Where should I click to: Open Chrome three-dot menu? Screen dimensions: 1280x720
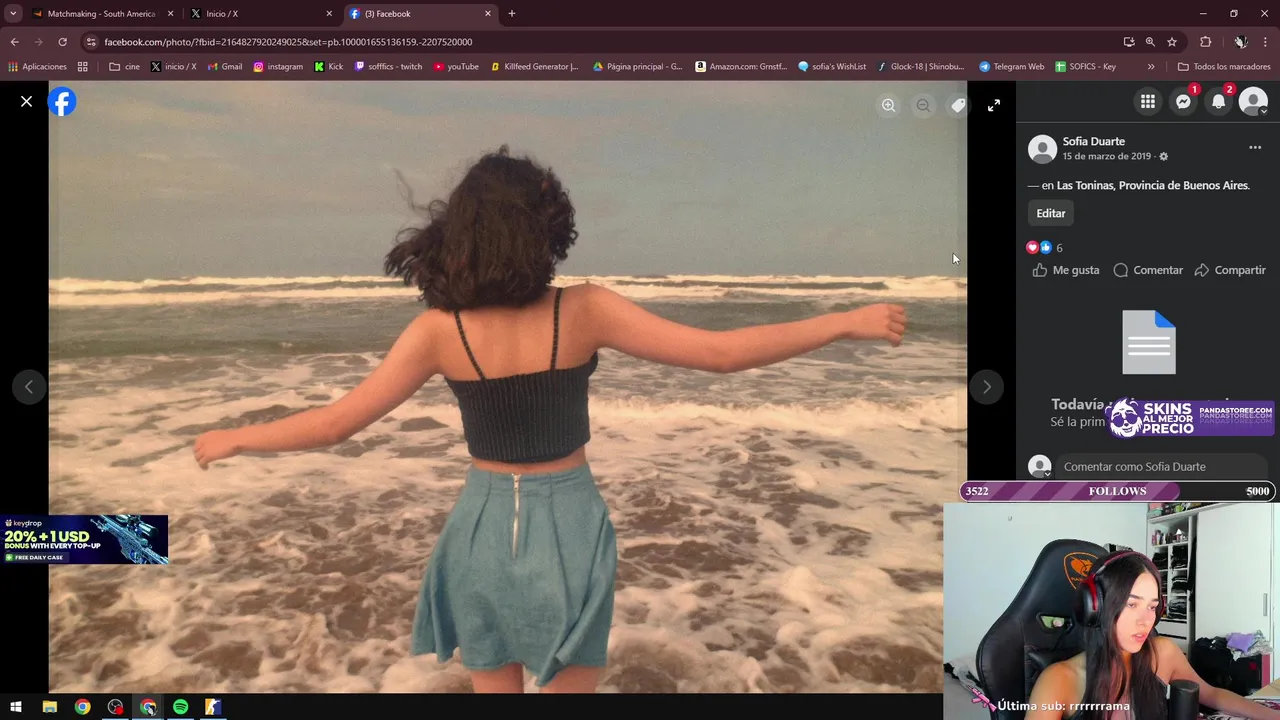coord(1266,42)
